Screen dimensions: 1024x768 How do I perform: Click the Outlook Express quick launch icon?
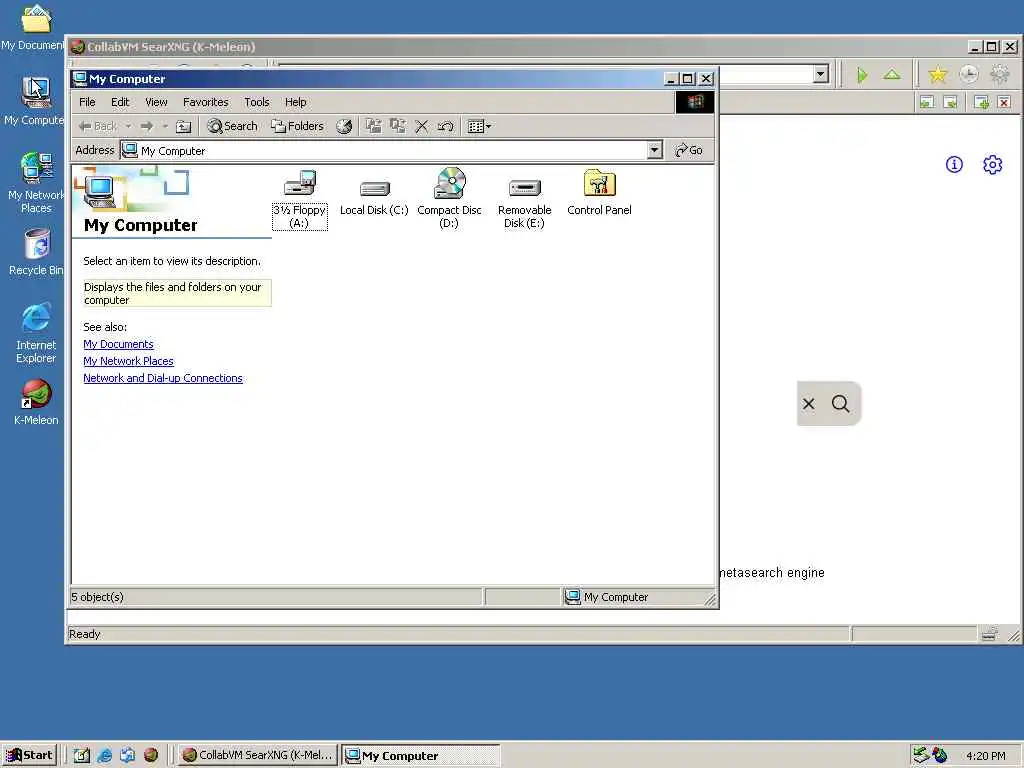(x=127, y=756)
